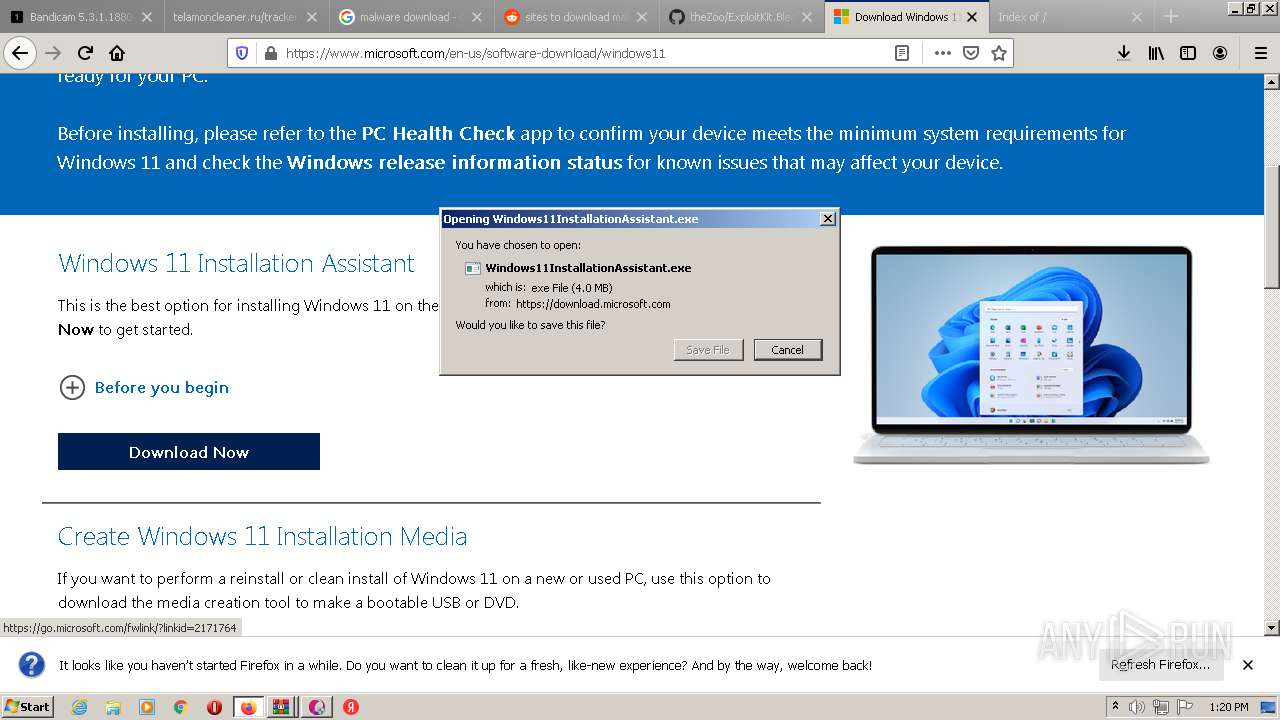
Task: Switch to malware download Google tab
Action: (x=411, y=17)
